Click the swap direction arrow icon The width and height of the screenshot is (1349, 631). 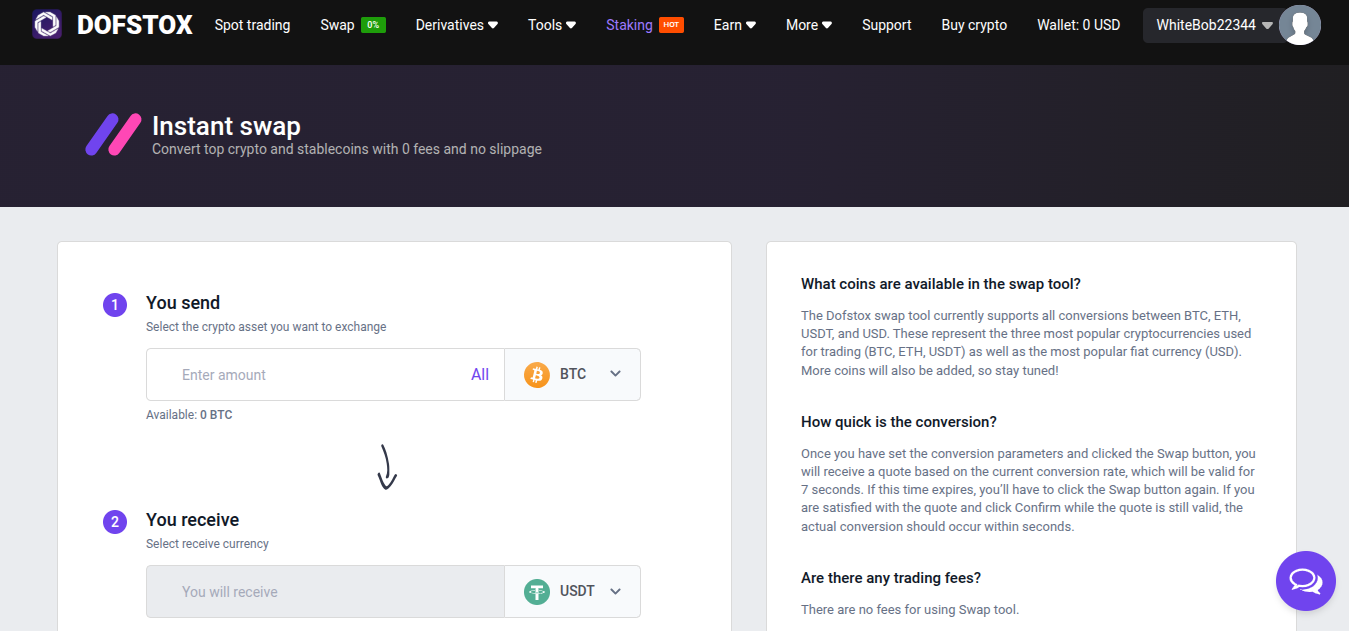click(x=387, y=467)
